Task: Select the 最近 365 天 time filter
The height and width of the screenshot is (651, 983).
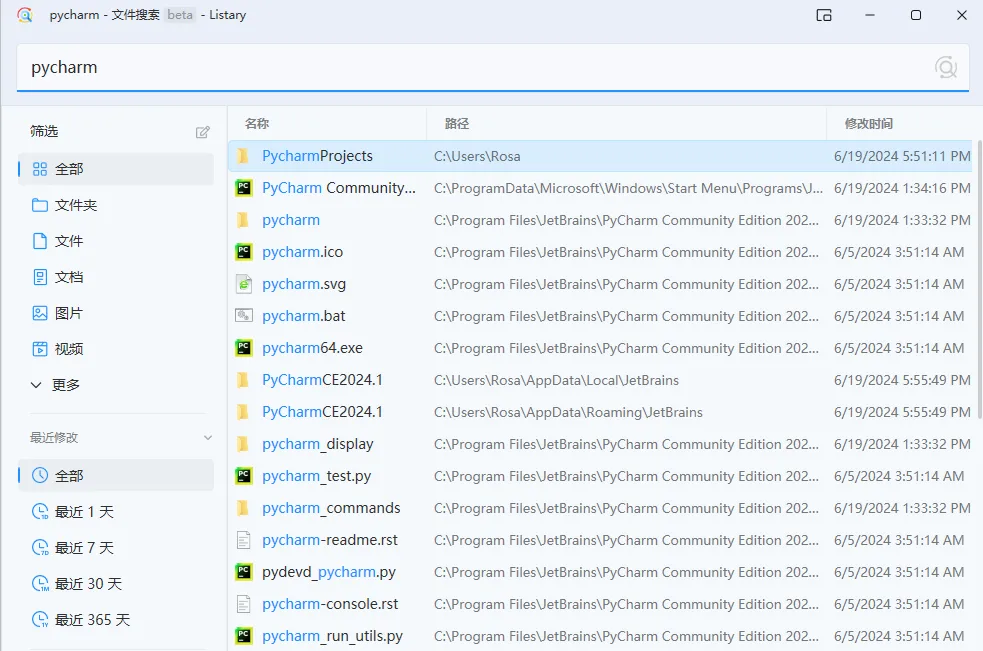Action: point(116,620)
